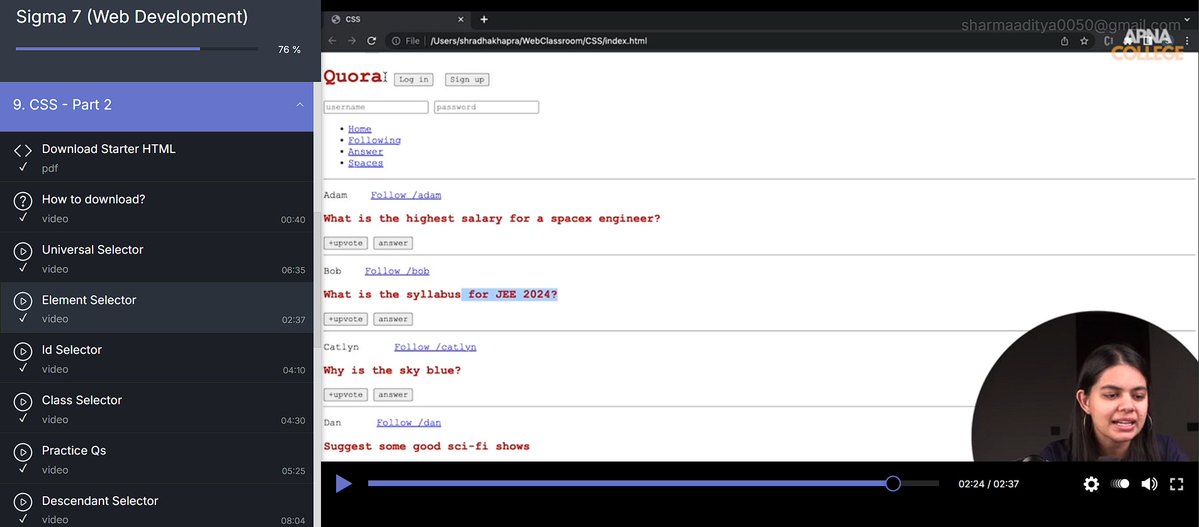Open the Home link in the nav list
The height and width of the screenshot is (527, 1199).
pos(359,129)
